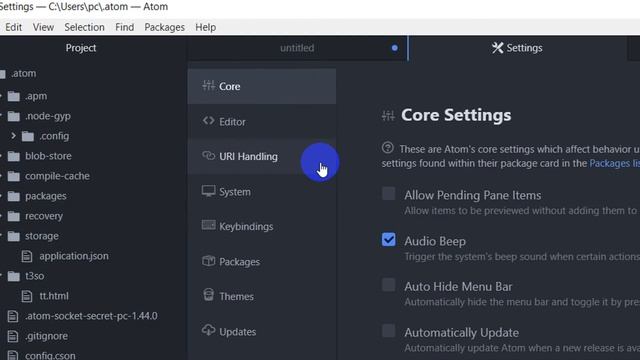Click the modified dot on untitled tab
The height and width of the screenshot is (360, 640).
pos(395,48)
